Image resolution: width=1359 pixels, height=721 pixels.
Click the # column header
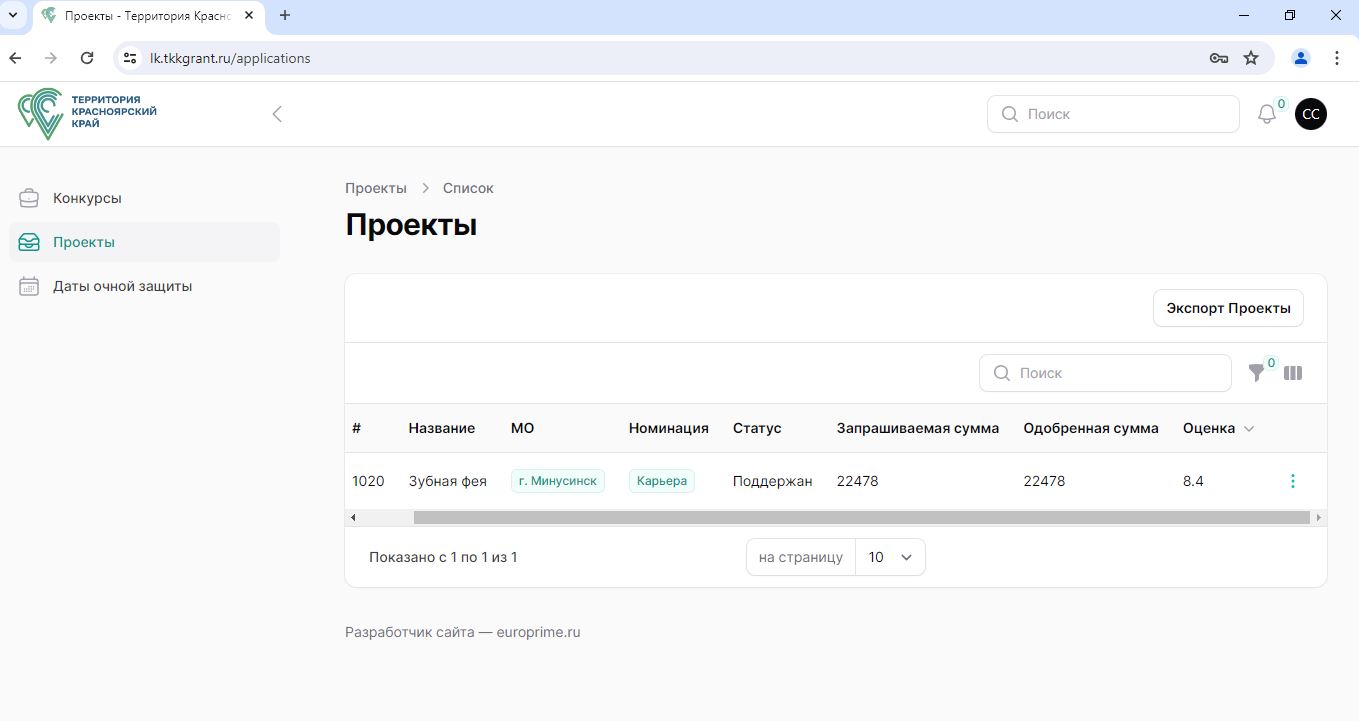point(356,428)
